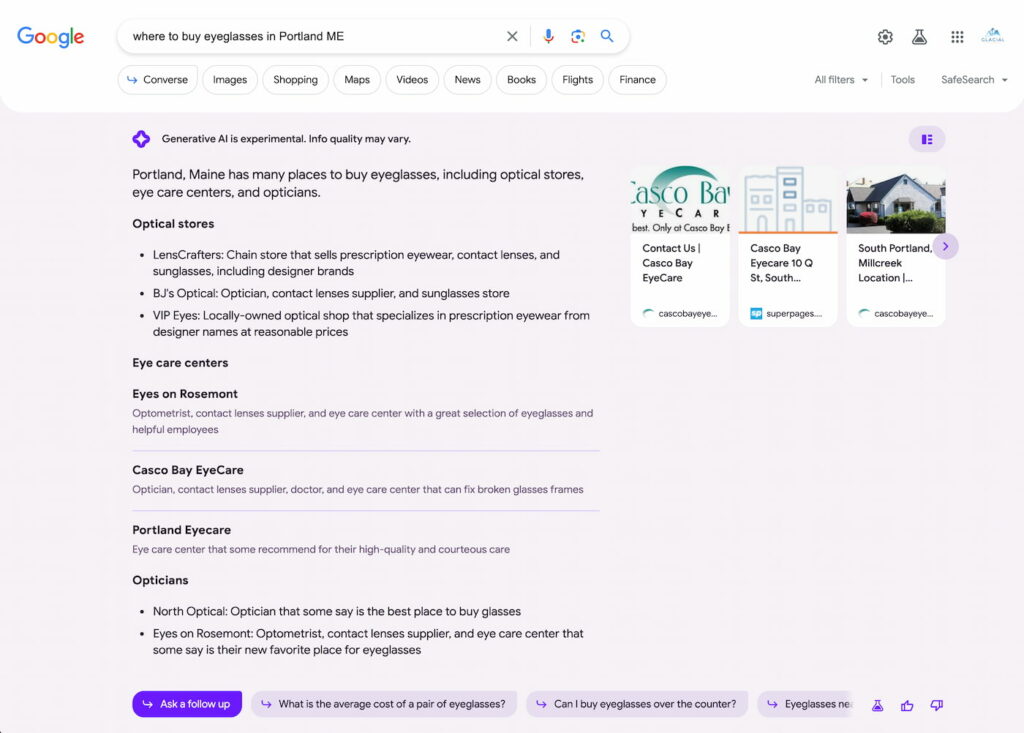1024x733 pixels.
Task: Toggle the AI overview layout view button
Action: click(x=927, y=139)
